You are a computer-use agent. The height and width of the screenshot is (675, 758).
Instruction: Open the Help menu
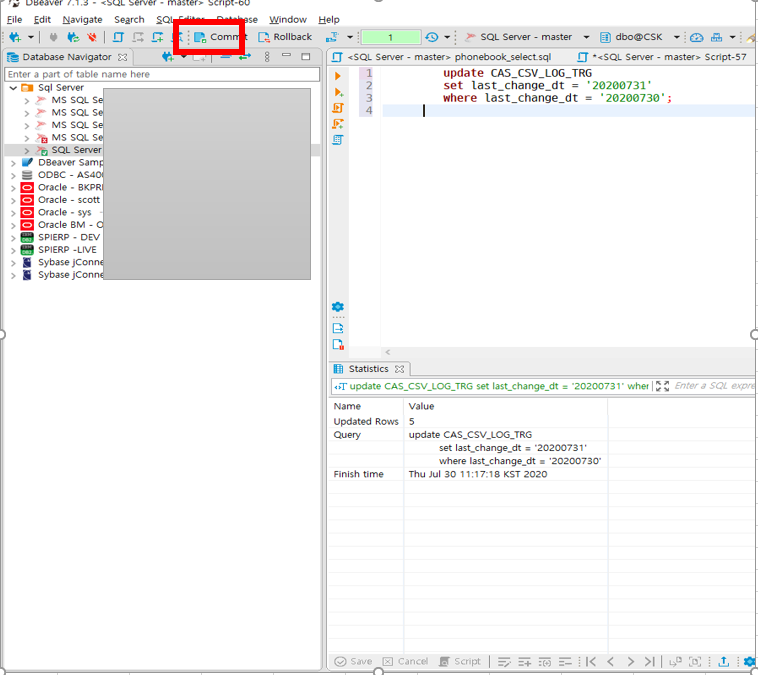click(329, 19)
